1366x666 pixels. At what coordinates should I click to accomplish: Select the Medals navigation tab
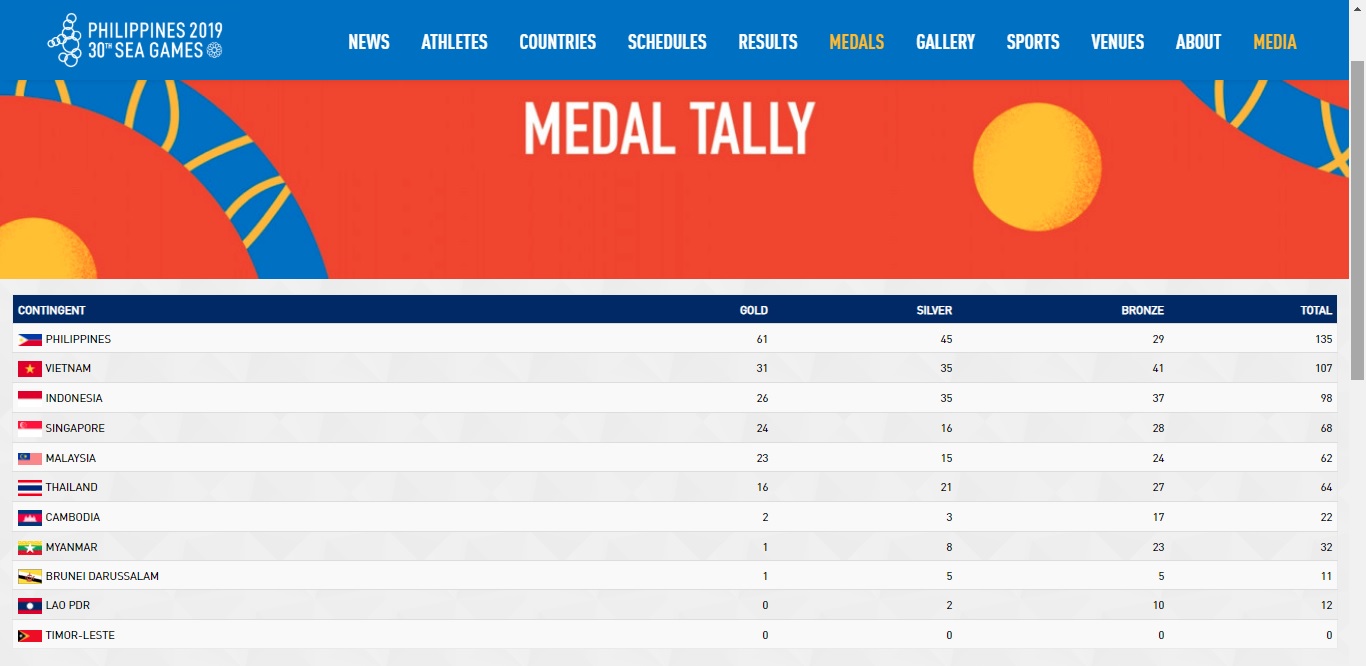coord(857,42)
